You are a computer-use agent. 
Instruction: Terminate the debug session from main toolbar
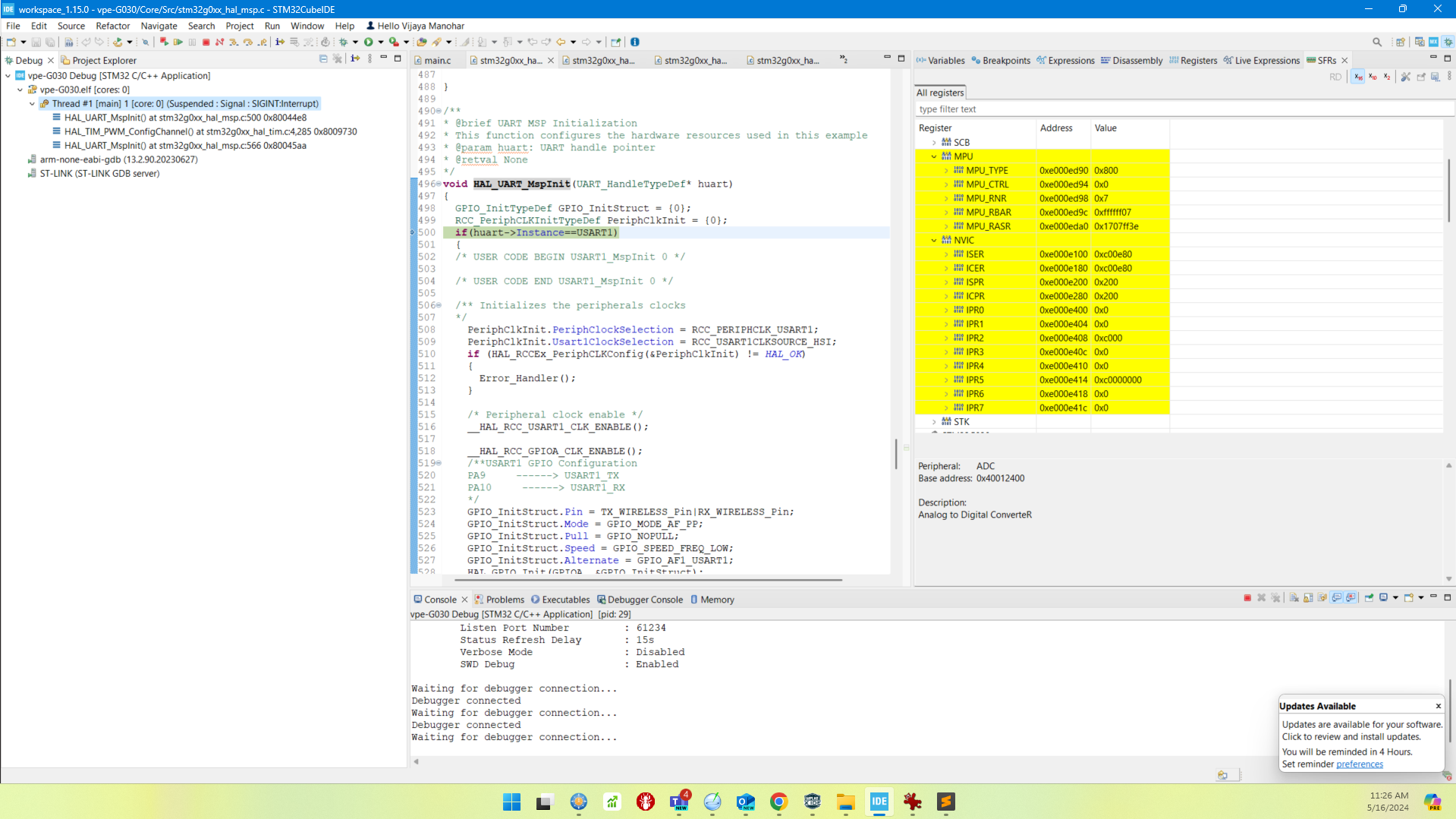click(x=206, y=43)
